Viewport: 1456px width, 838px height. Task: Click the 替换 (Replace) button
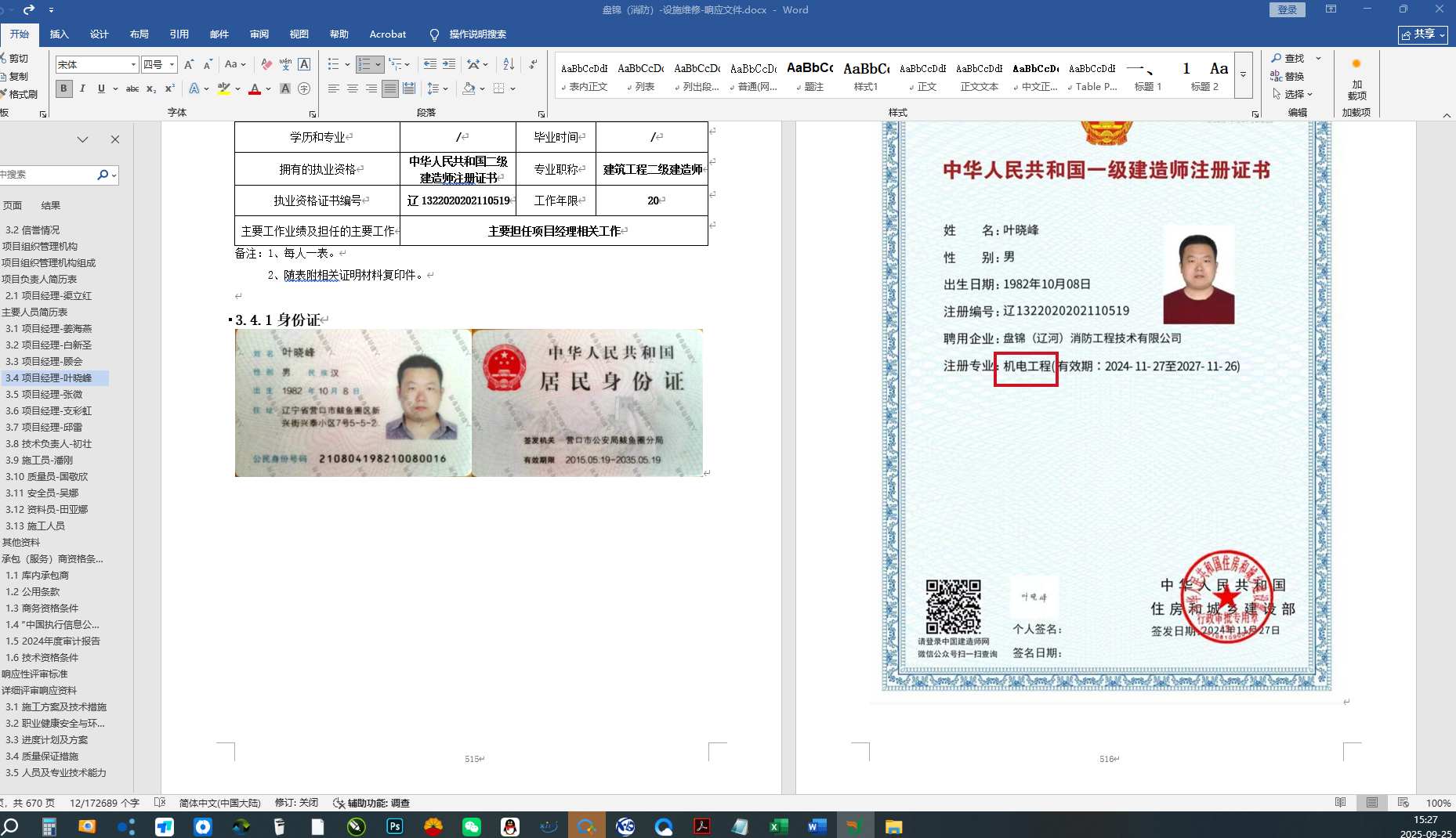[1288, 76]
